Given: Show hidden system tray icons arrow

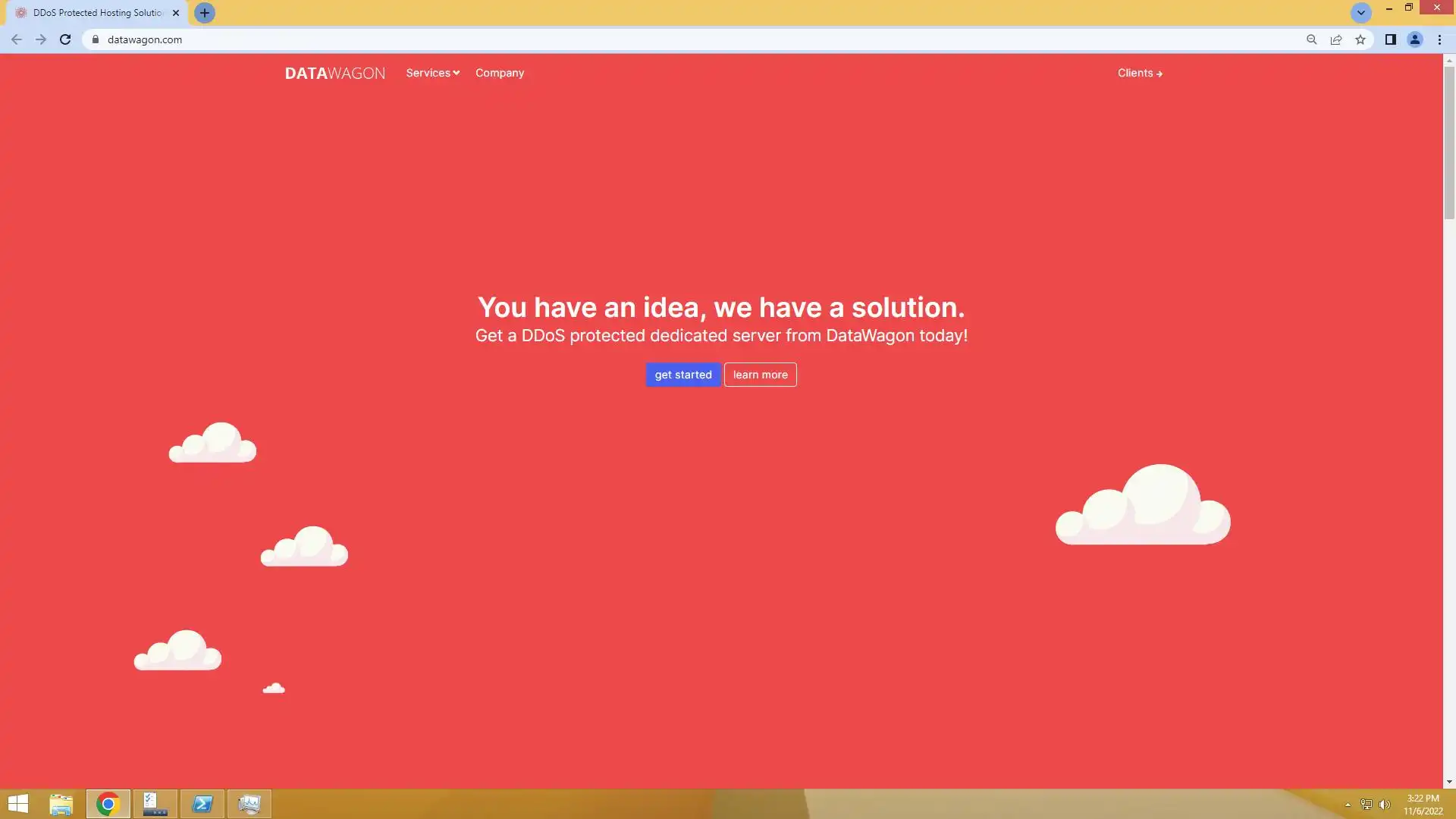Looking at the screenshot, I should click(x=1348, y=805).
